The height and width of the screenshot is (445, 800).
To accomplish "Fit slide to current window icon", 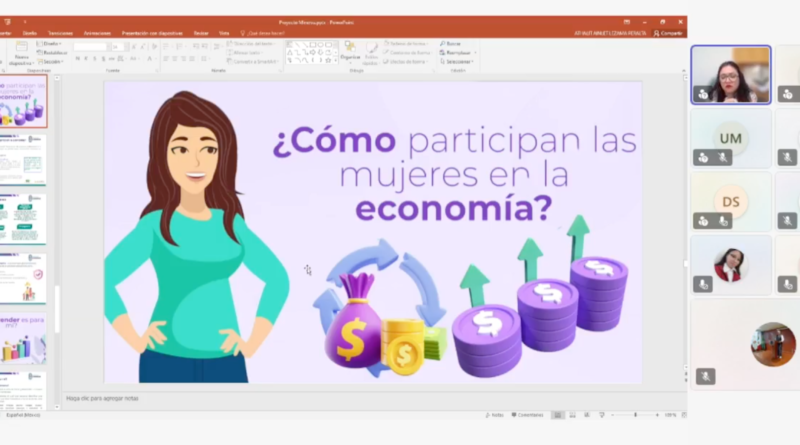I will pos(680,414).
